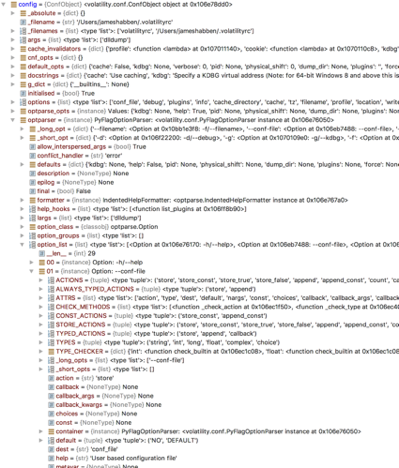Image resolution: width=399 pixels, height=468 pixels.
Task: Expand the 00 Option -h/--help entry
Action: pyautogui.click(x=31, y=262)
